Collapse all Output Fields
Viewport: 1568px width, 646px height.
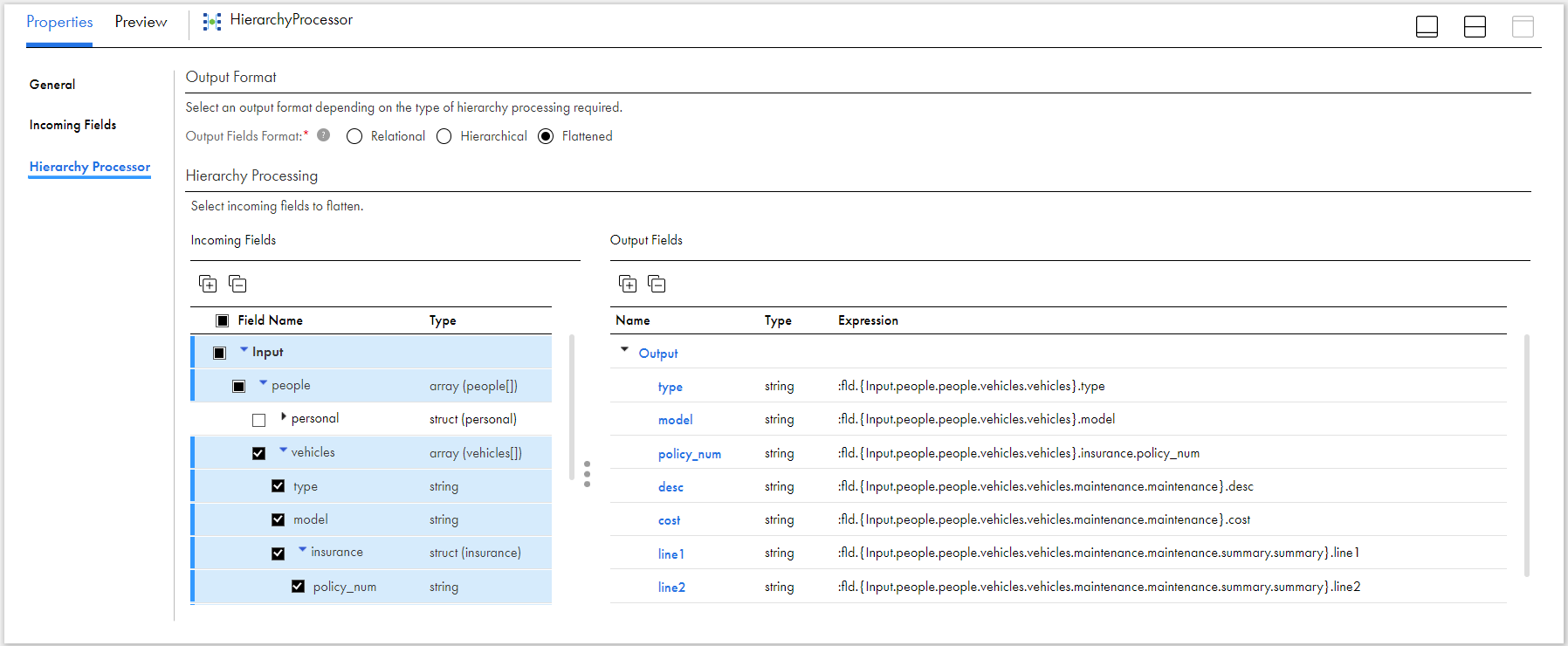657,284
